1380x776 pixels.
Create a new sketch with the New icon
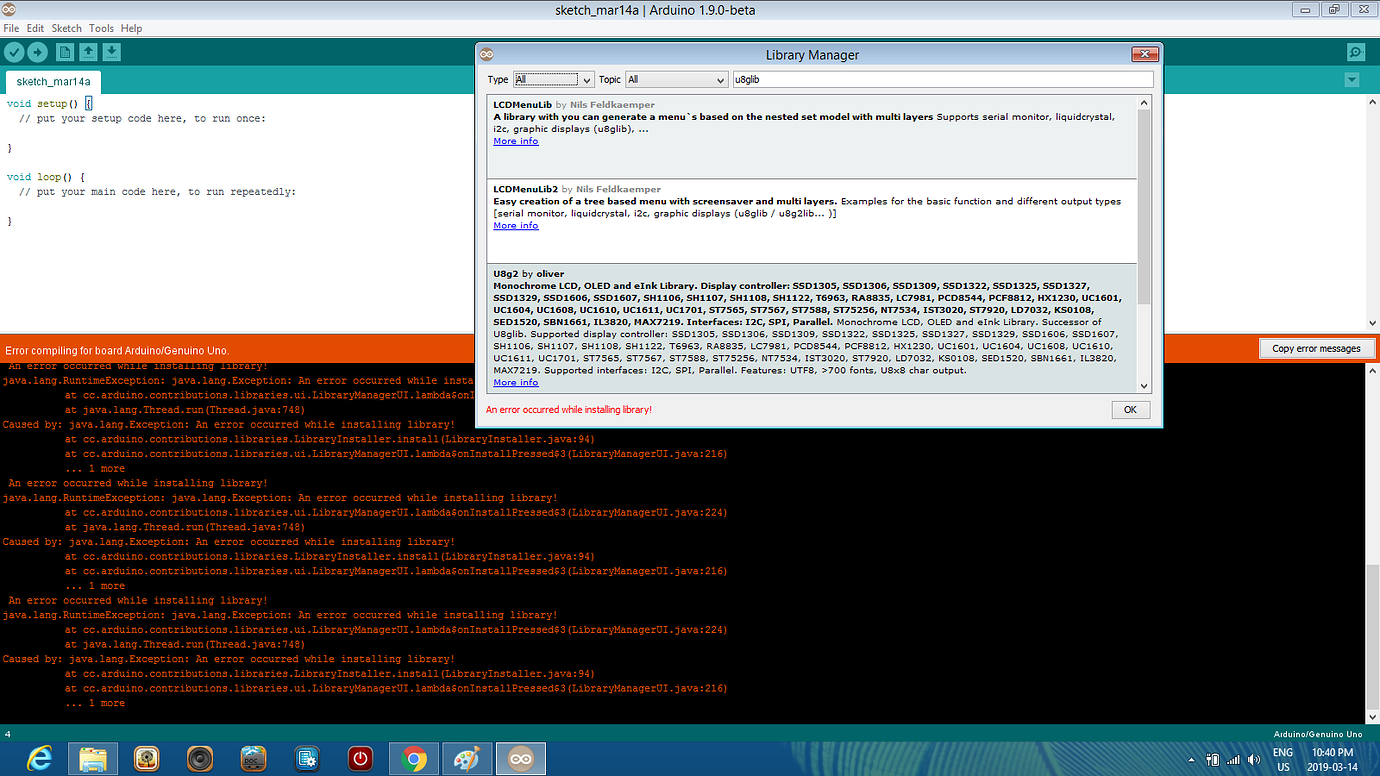66,51
